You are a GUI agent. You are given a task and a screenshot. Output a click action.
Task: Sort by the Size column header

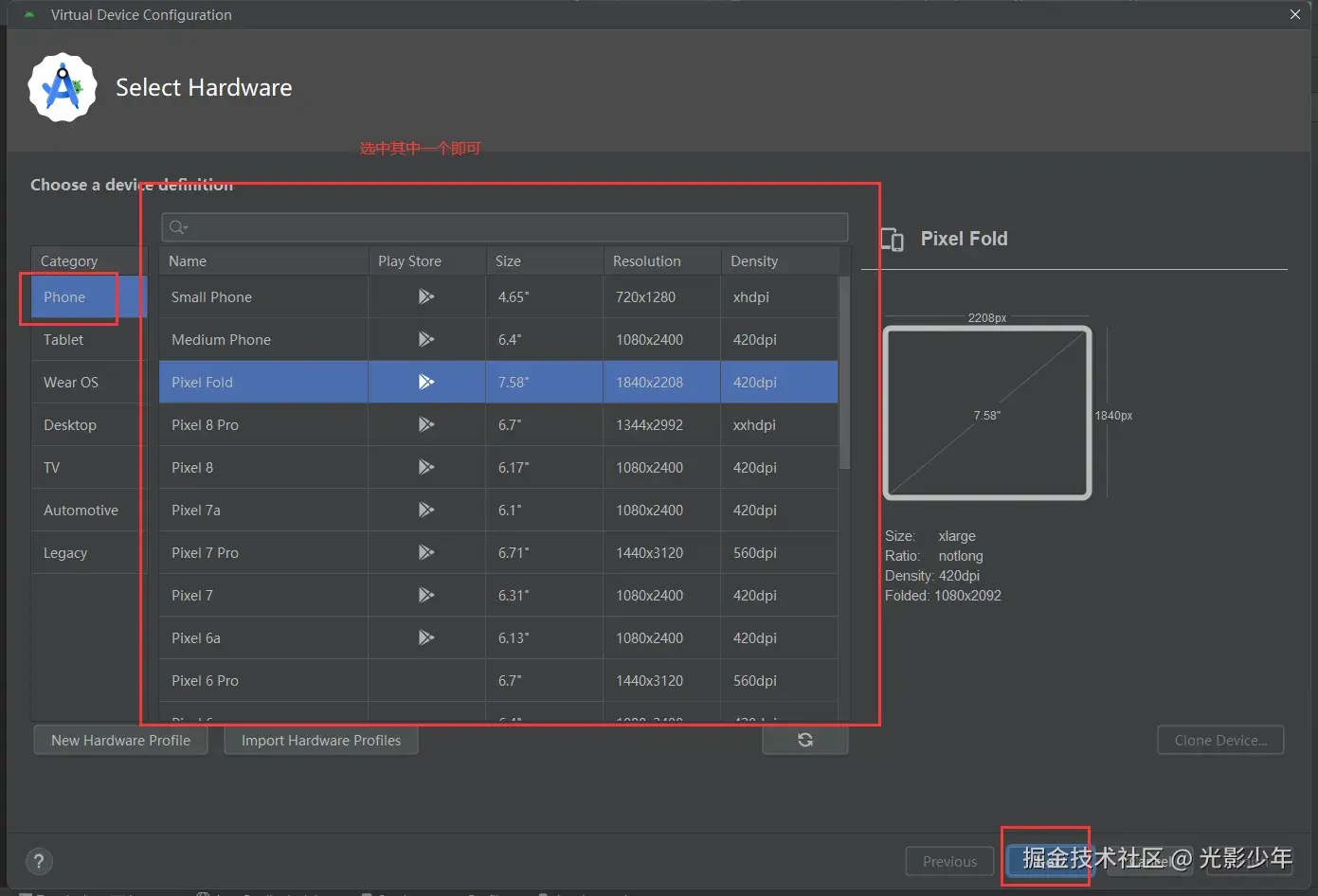(544, 260)
